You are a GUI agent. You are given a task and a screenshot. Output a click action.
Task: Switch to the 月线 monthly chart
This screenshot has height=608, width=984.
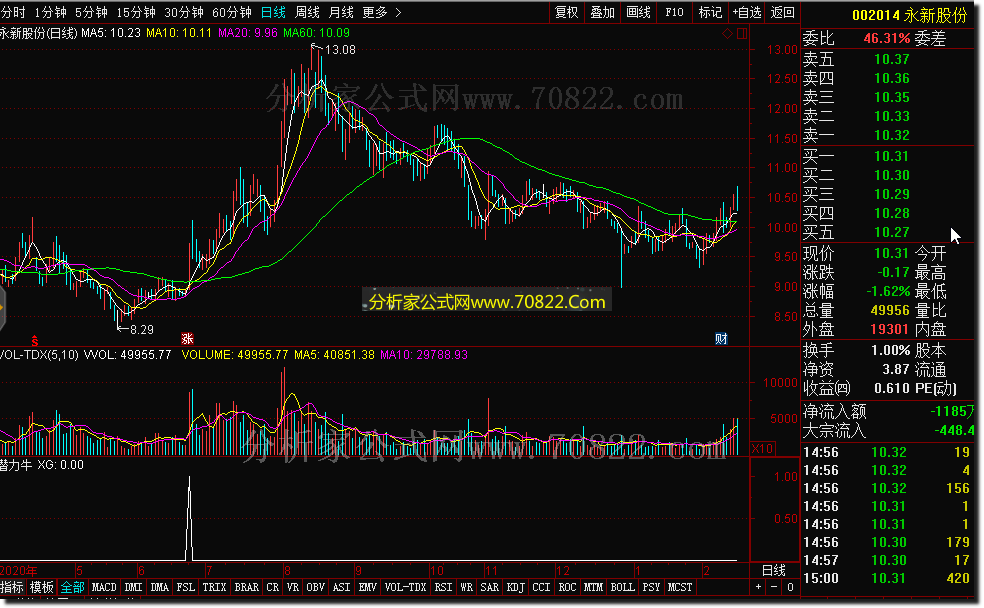click(341, 12)
